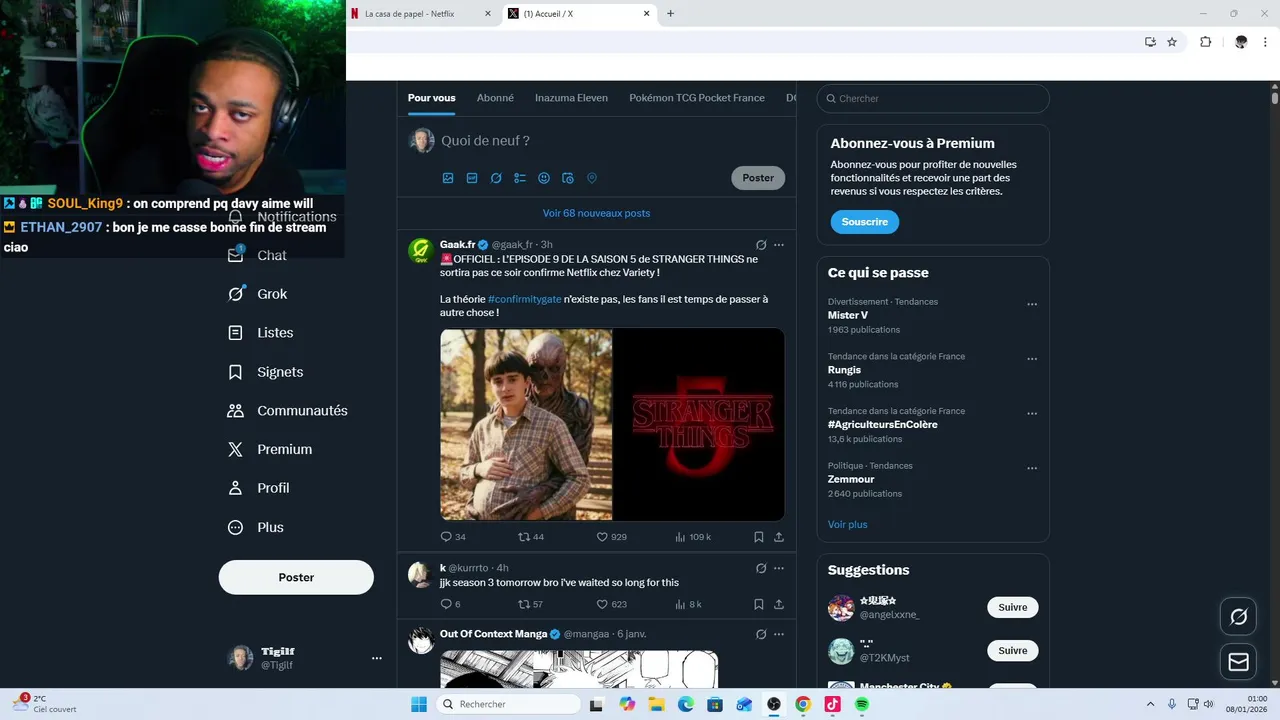Bookmark the Gaak.fr Stranger Things post
The image size is (1280, 720).
click(759, 537)
